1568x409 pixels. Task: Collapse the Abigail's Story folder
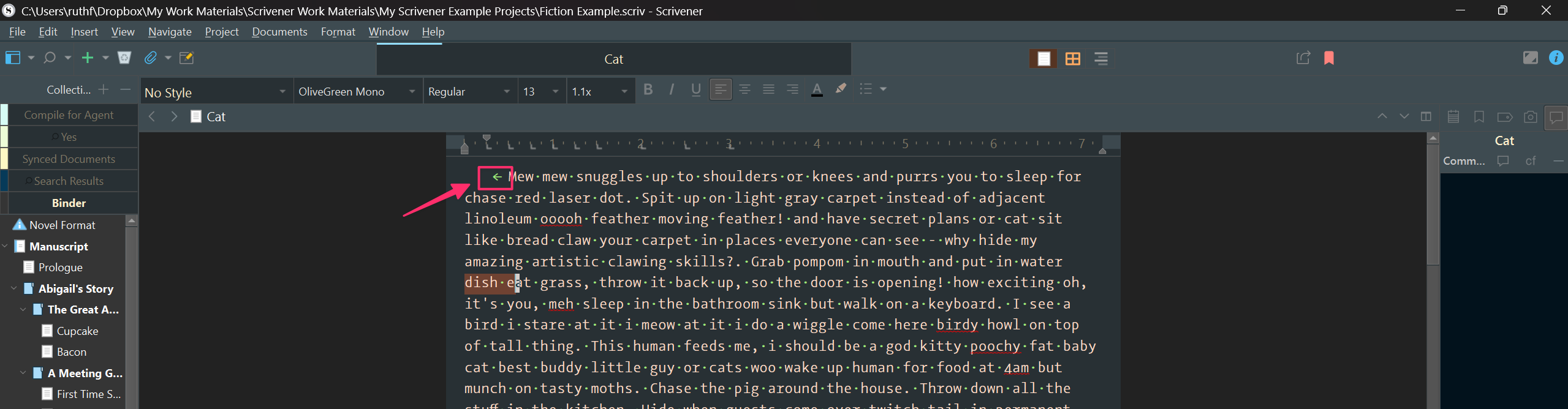pyautogui.click(x=14, y=288)
